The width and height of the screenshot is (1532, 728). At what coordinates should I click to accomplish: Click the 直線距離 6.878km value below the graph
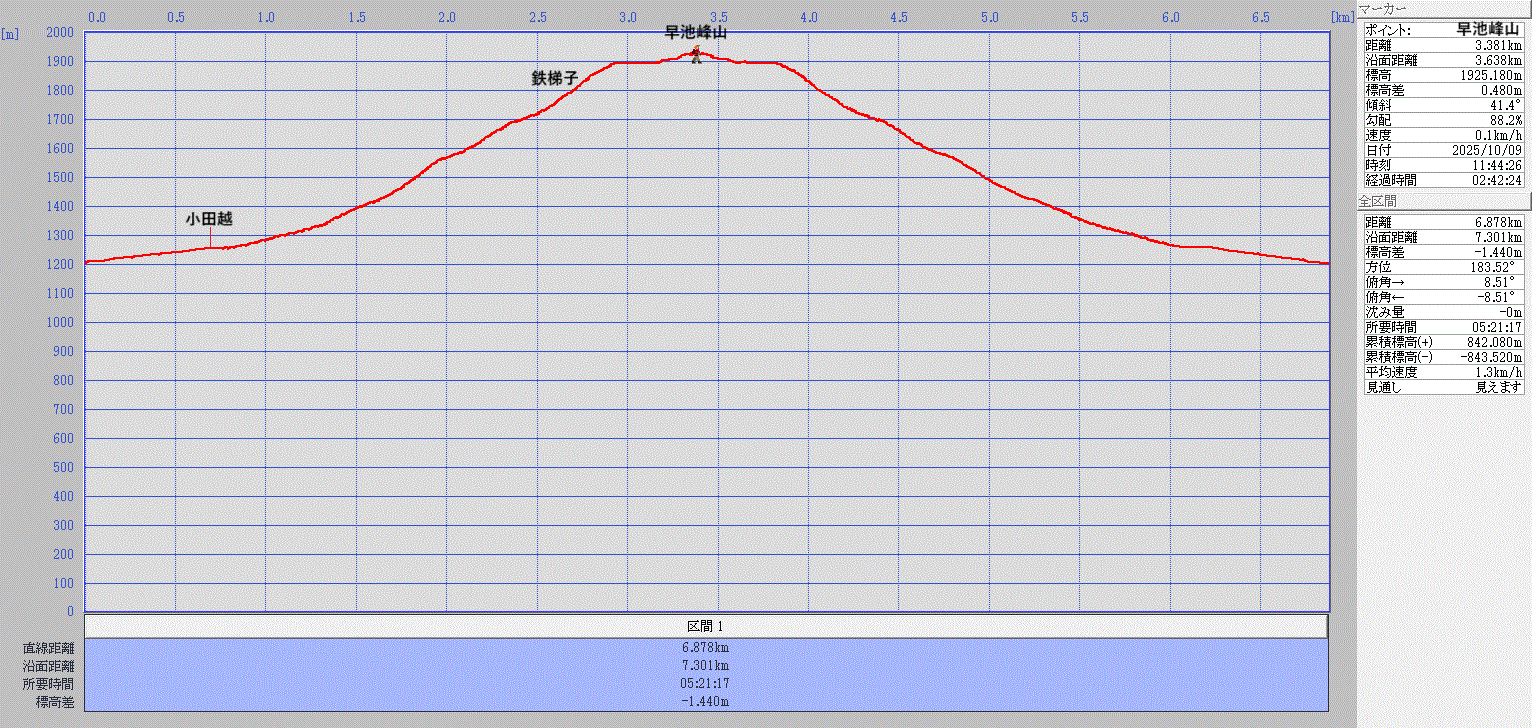(x=706, y=648)
